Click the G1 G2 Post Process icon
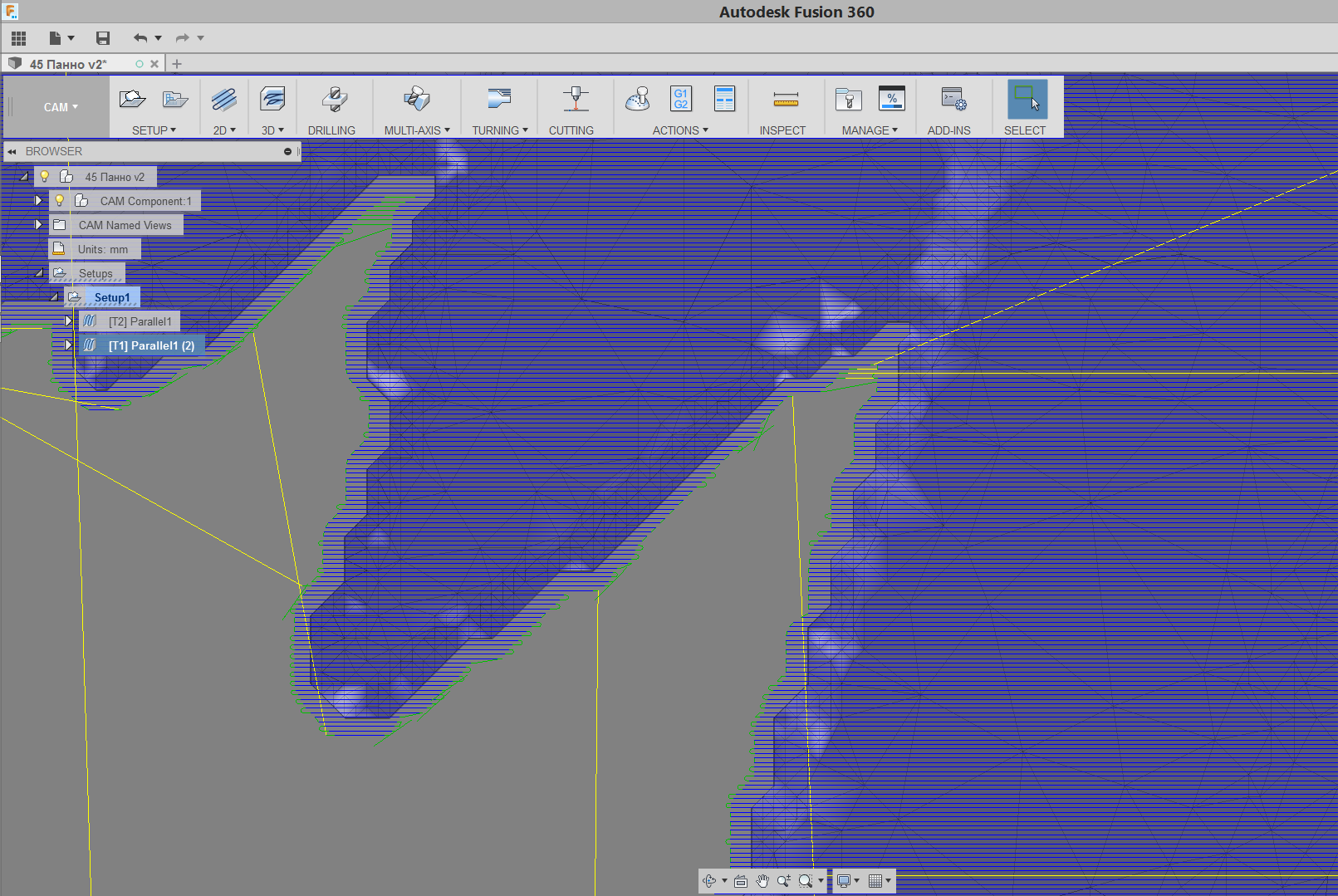Viewport: 1338px width, 896px height. coord(681,99)
